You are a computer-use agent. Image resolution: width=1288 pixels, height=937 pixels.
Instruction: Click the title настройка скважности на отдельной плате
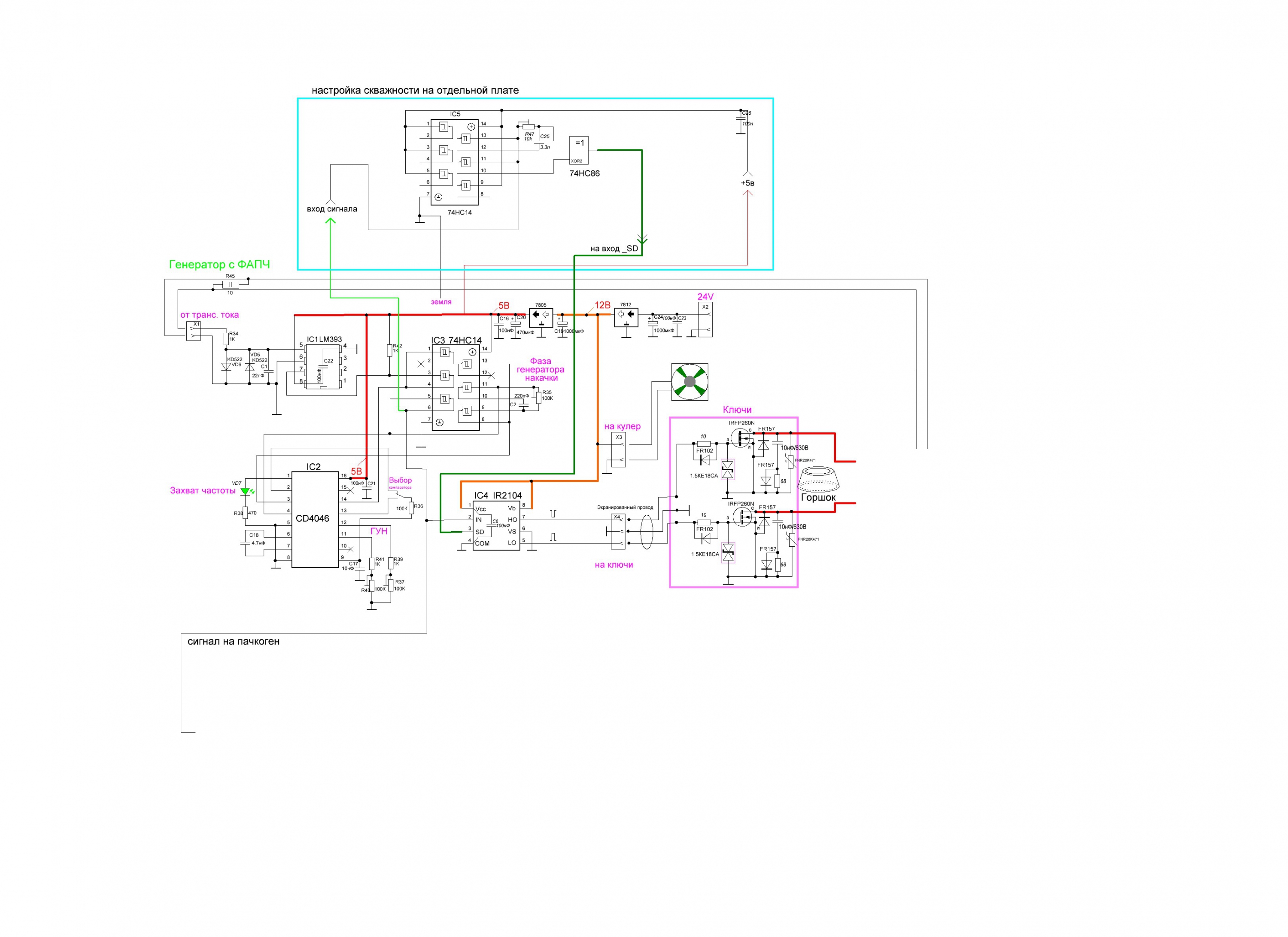415,90
